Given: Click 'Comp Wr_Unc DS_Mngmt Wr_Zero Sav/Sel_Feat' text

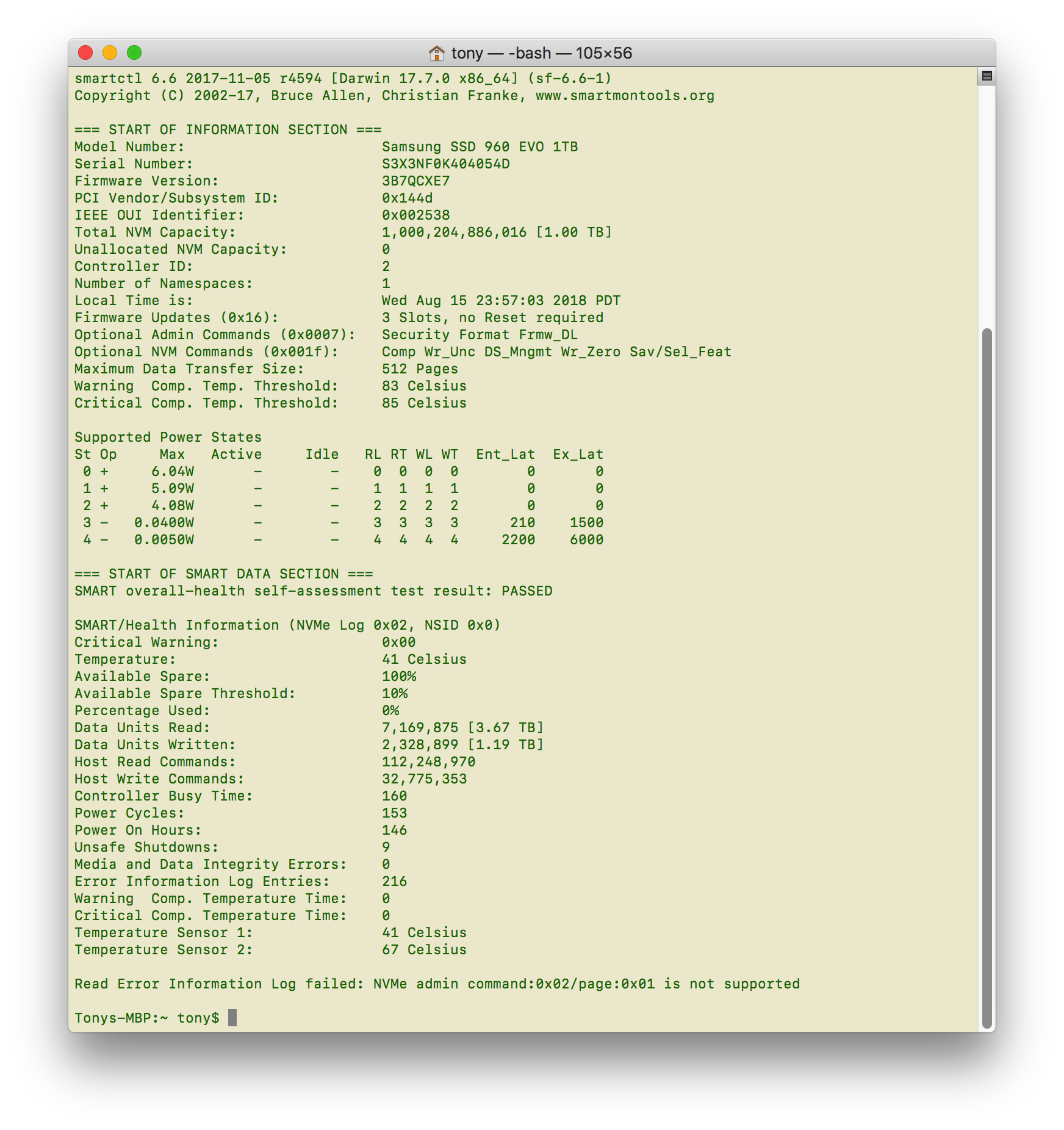Looking at the screenshot, I should (556, 352).
